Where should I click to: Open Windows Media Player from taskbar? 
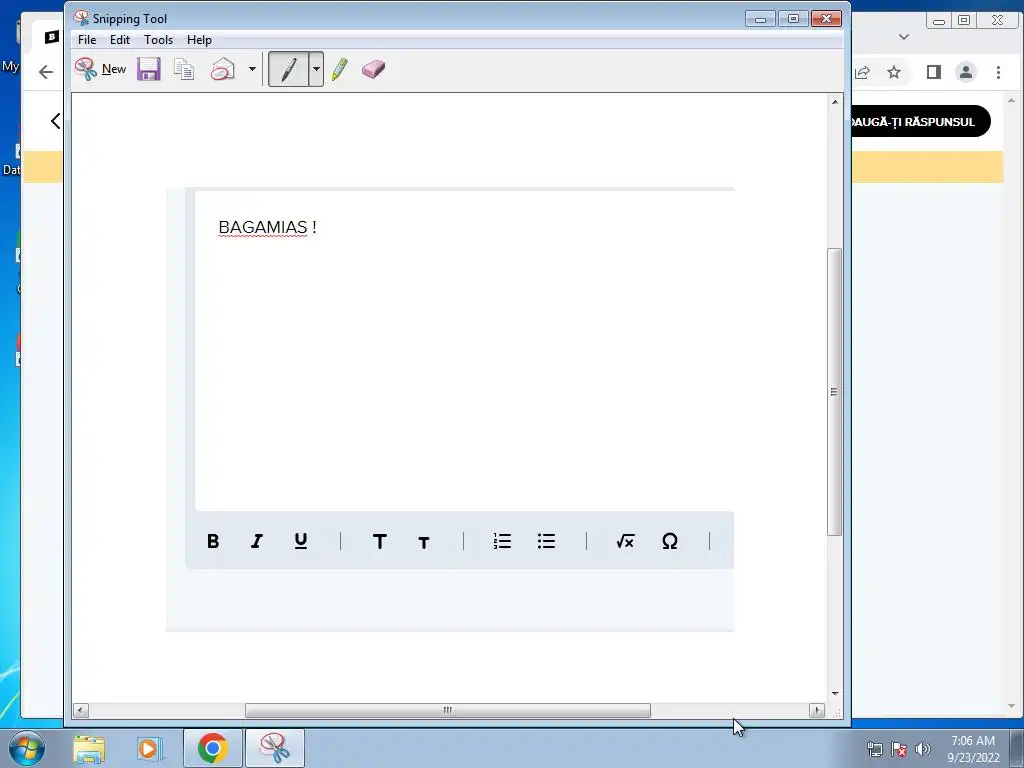click(150, 748)
